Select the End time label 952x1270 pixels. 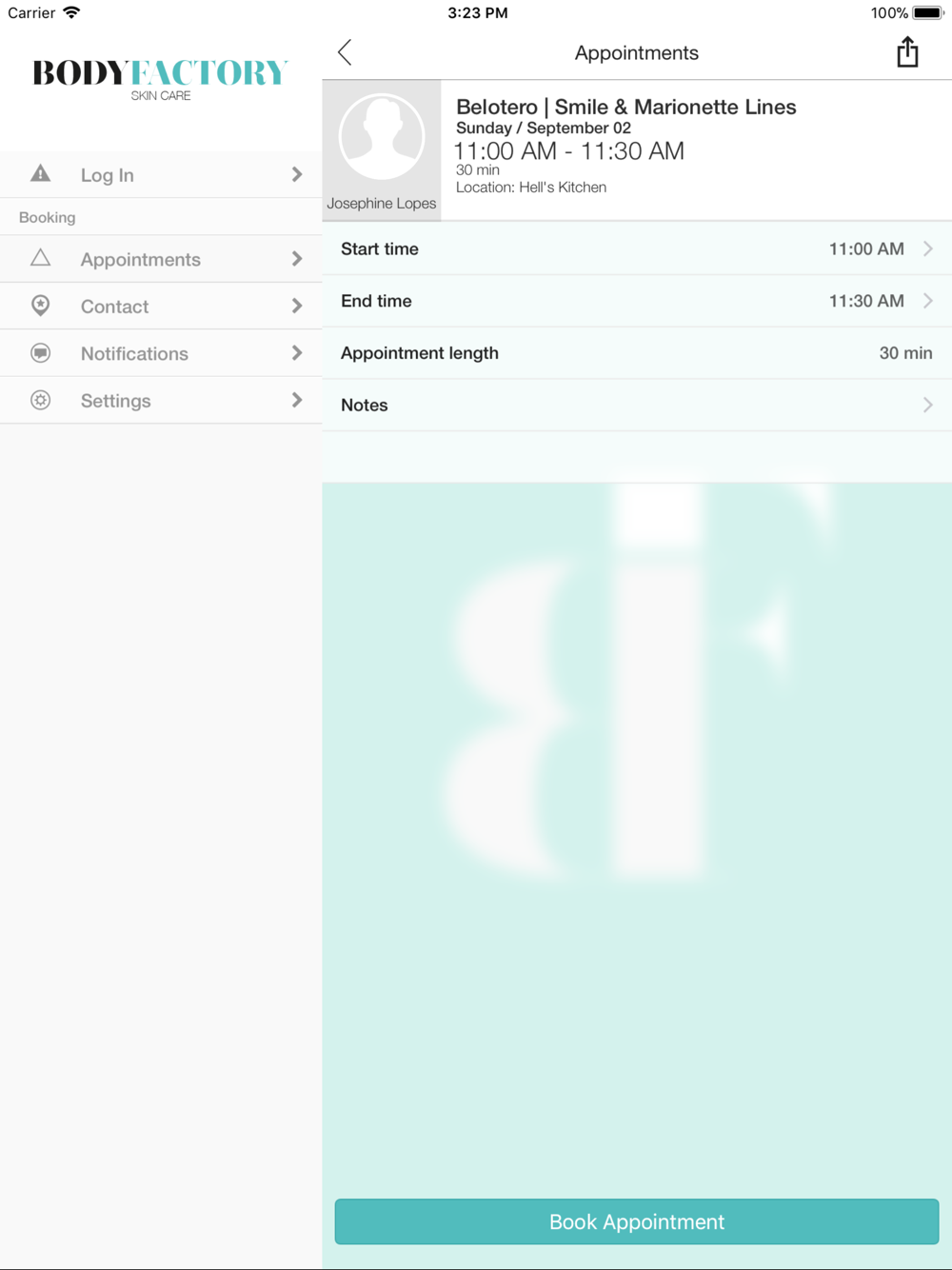coord(376,301)
